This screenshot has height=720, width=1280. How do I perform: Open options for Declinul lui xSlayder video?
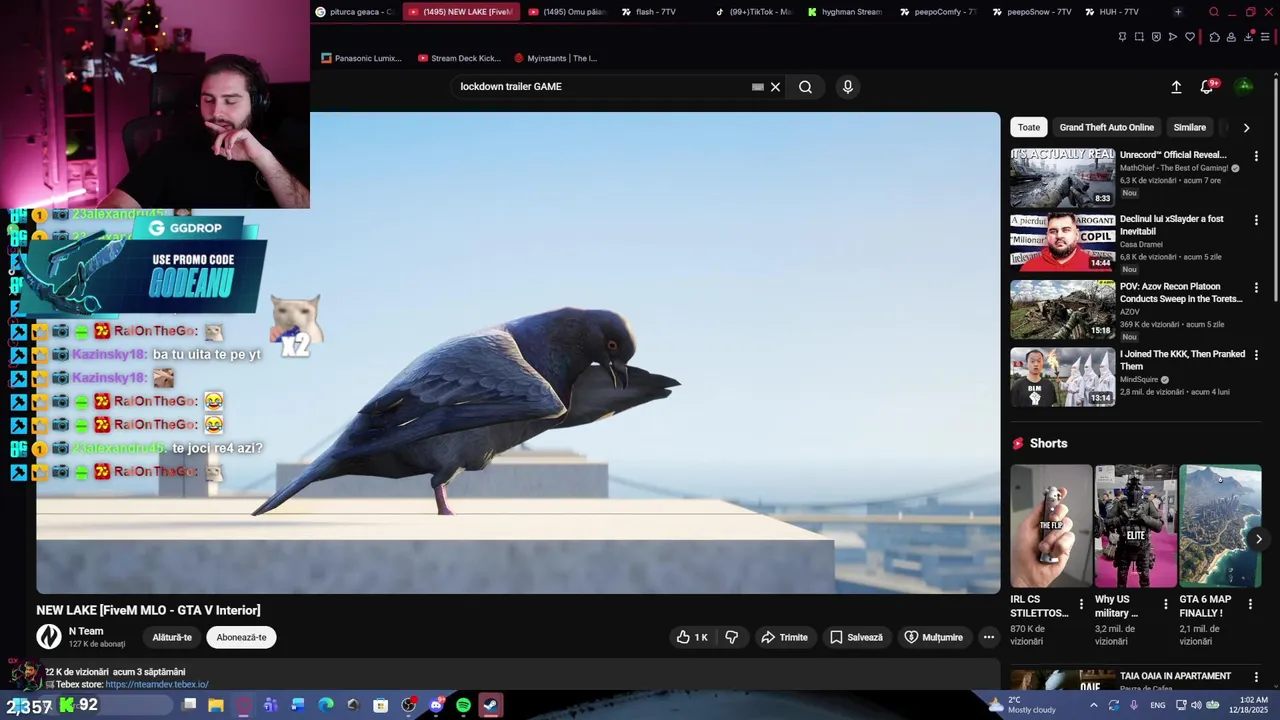tap(1257, 220)
